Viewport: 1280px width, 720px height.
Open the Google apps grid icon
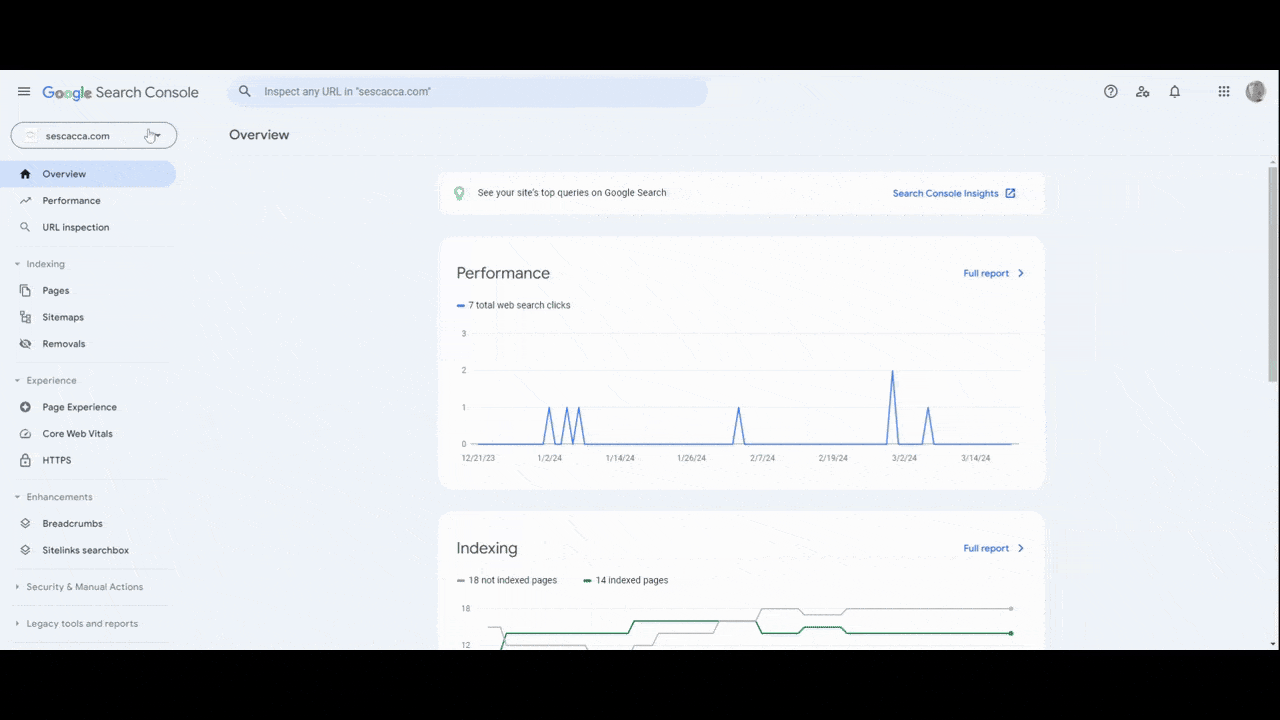(1223, 91)
